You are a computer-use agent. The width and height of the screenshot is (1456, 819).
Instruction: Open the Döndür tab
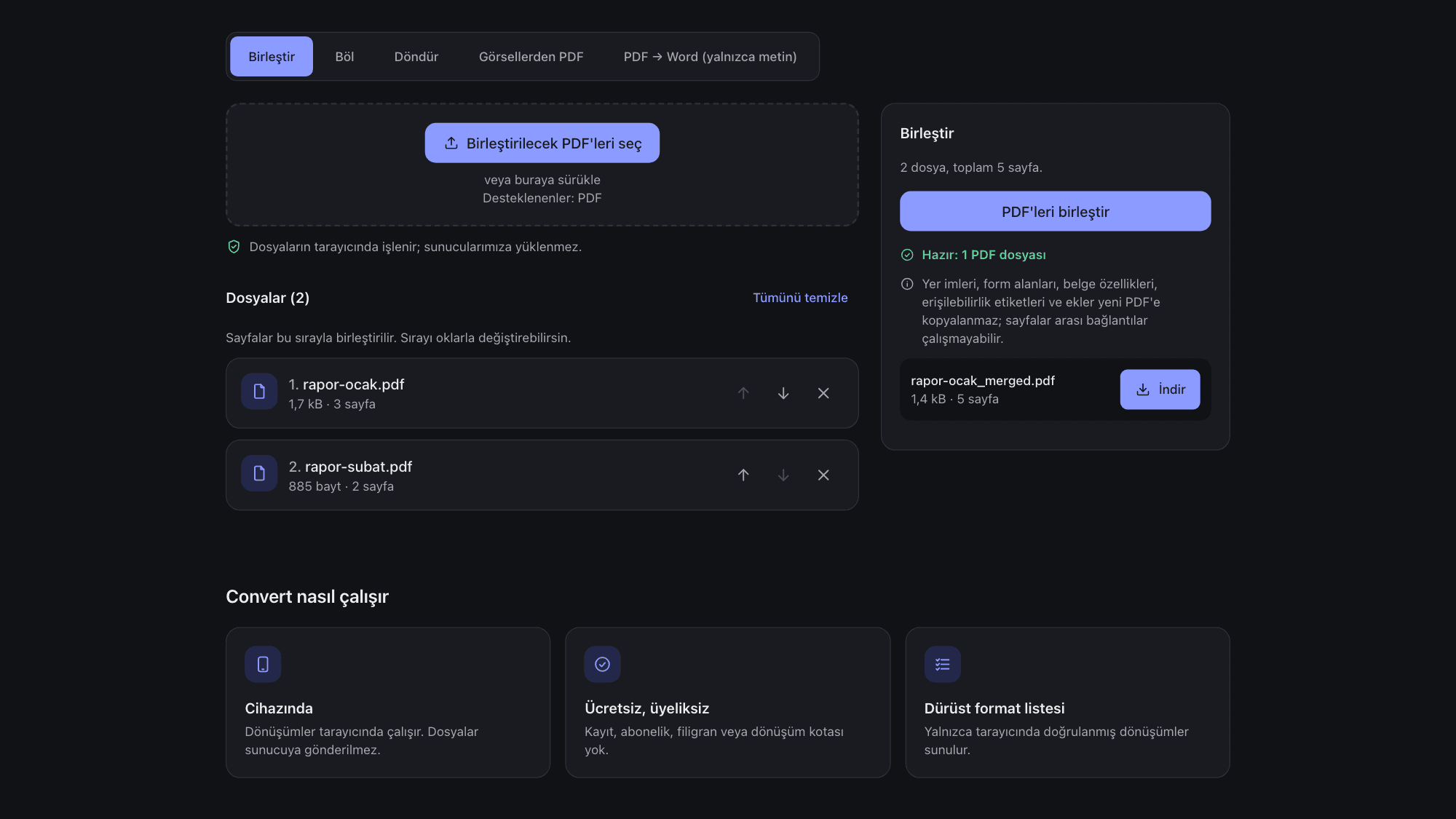pos(416,56)
